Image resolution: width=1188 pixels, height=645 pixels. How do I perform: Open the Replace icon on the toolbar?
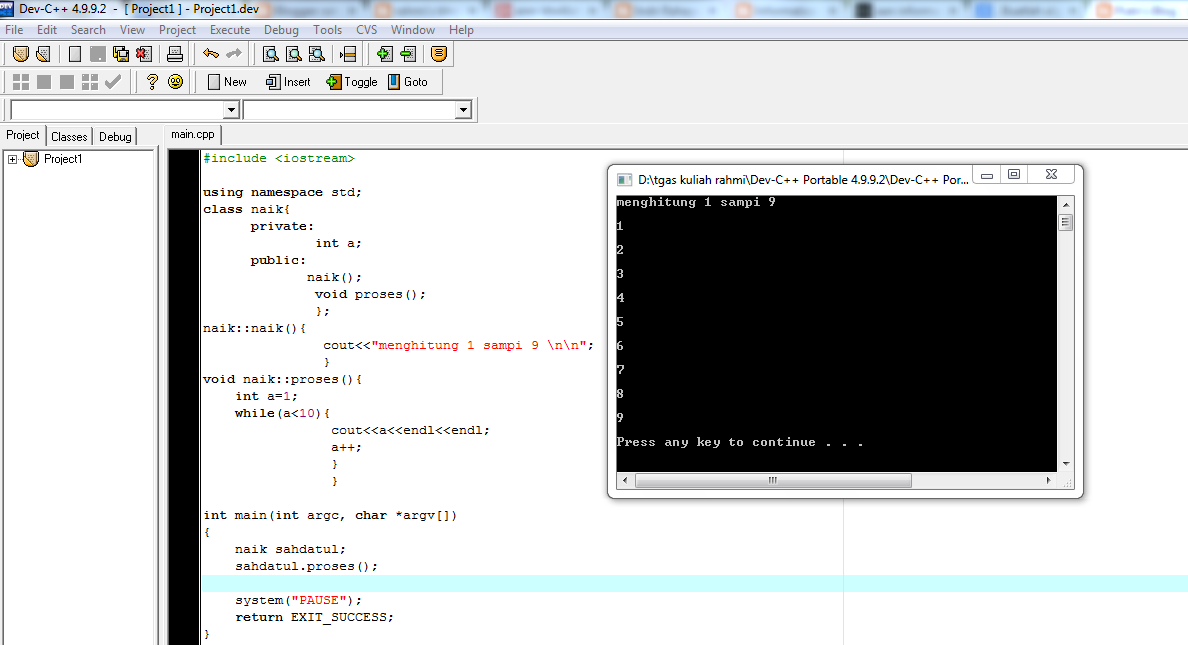point(317,53)
